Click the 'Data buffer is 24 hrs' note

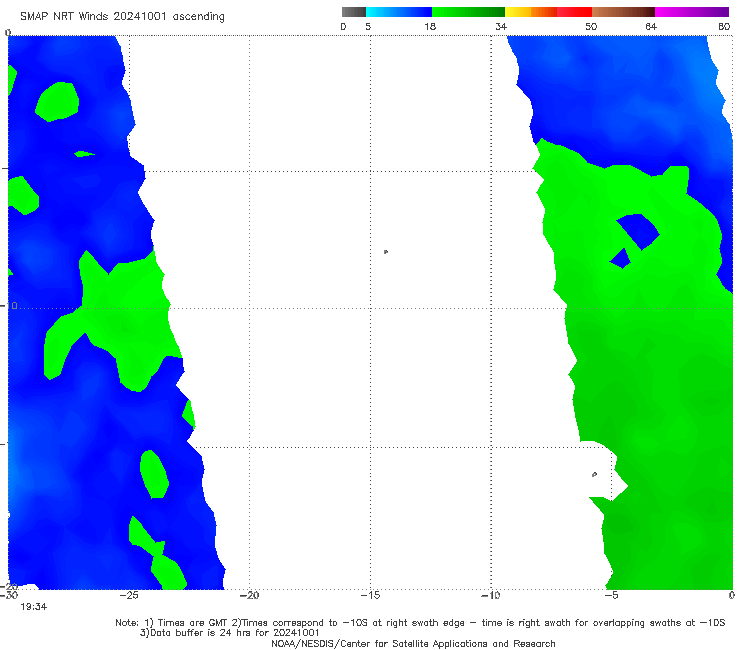click(x=229, y=633)
